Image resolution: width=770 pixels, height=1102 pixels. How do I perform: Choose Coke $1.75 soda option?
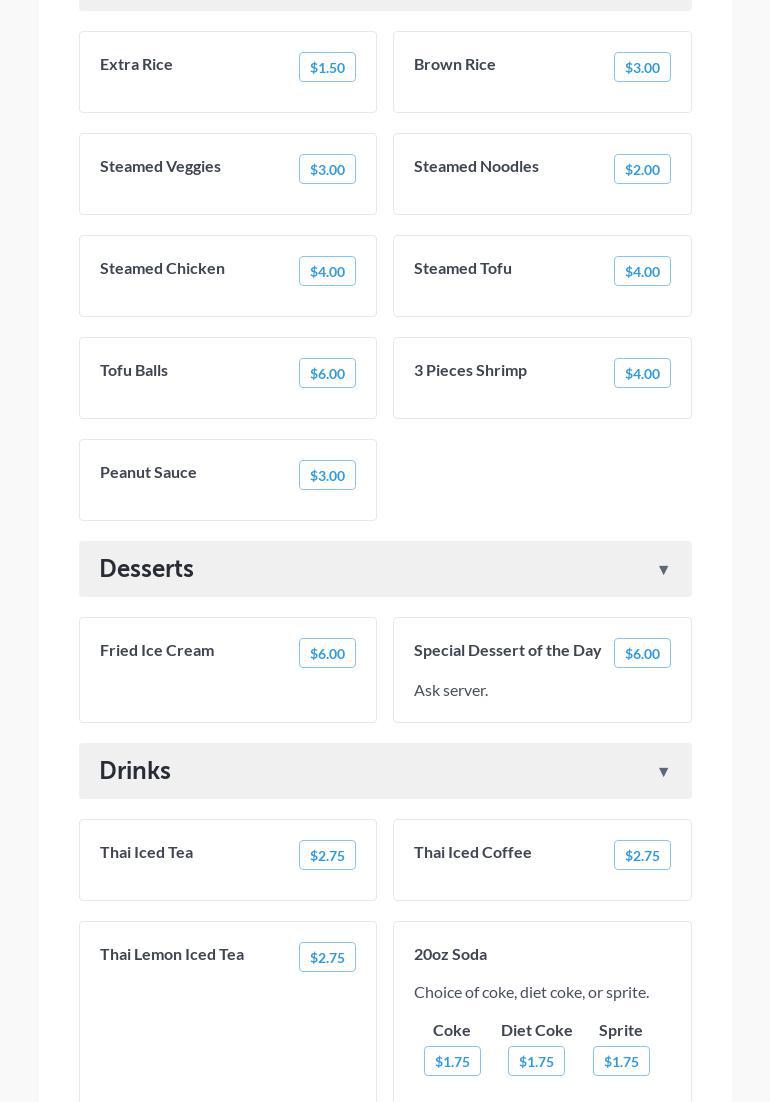[452, 1062]
